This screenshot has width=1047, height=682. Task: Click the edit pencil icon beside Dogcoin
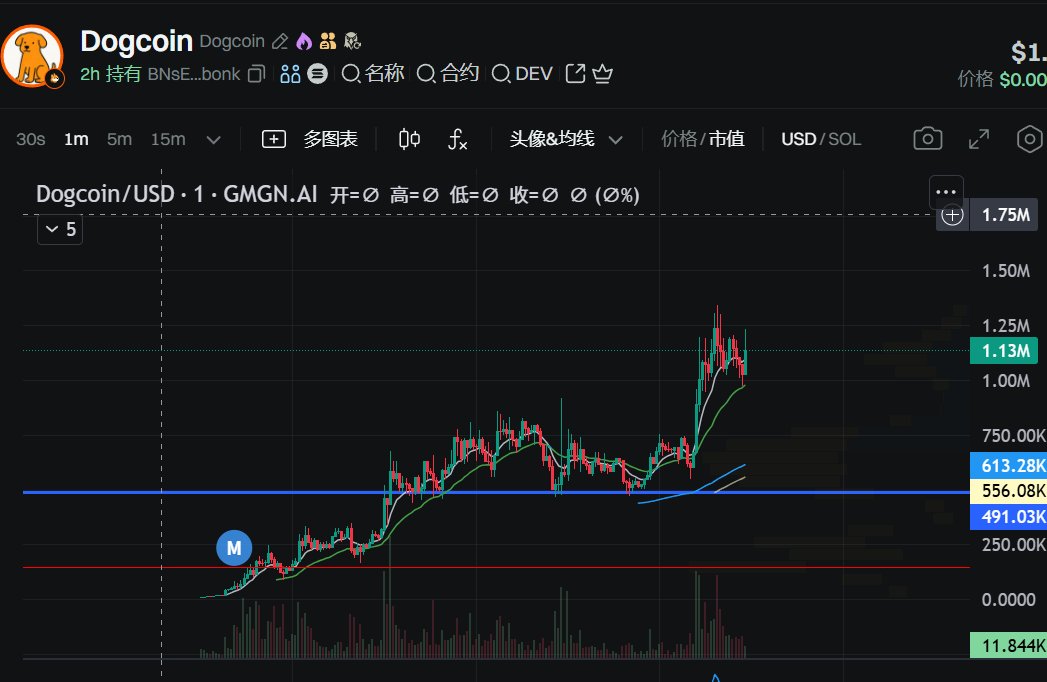280,41
